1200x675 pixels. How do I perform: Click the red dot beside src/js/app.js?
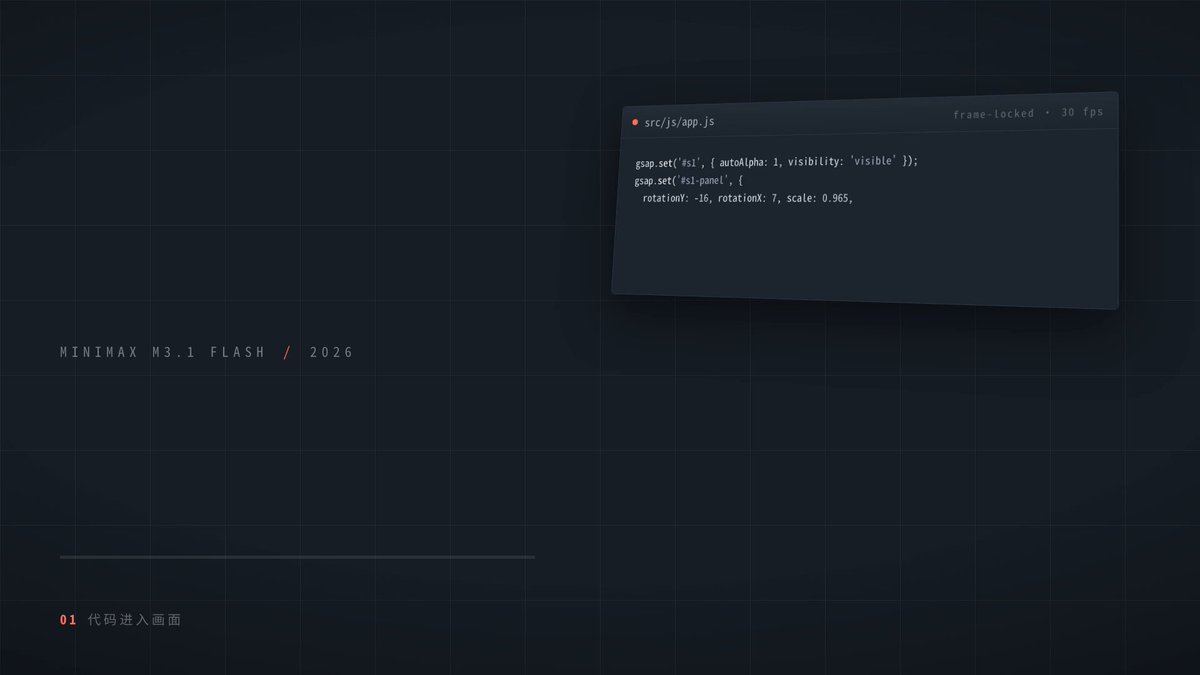(635, 122)
